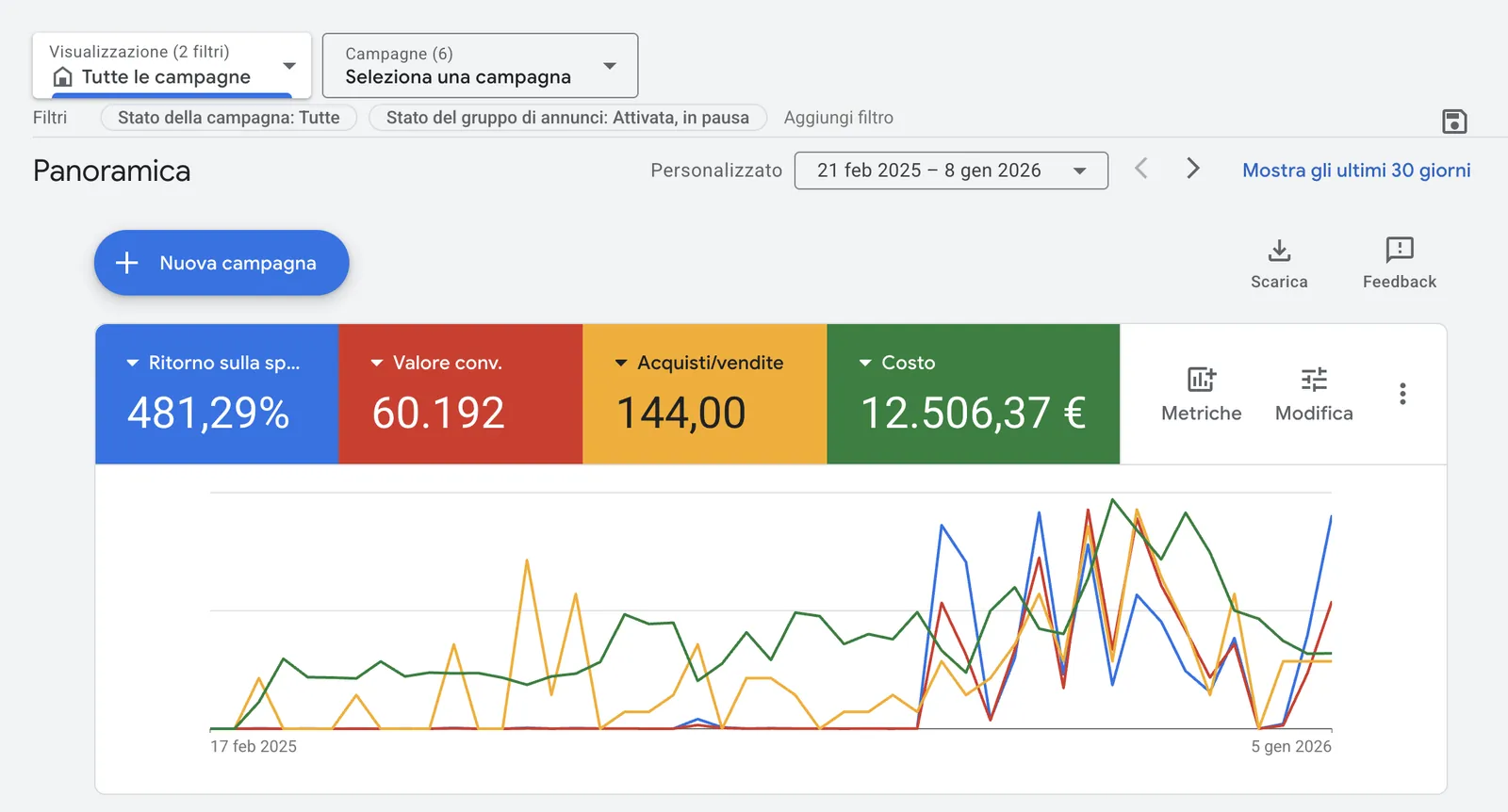This screenshot has height=812, width=1508.
Task: Click Mostra gli ultimi 30 giorni link
Action: tap(1356, 171)
